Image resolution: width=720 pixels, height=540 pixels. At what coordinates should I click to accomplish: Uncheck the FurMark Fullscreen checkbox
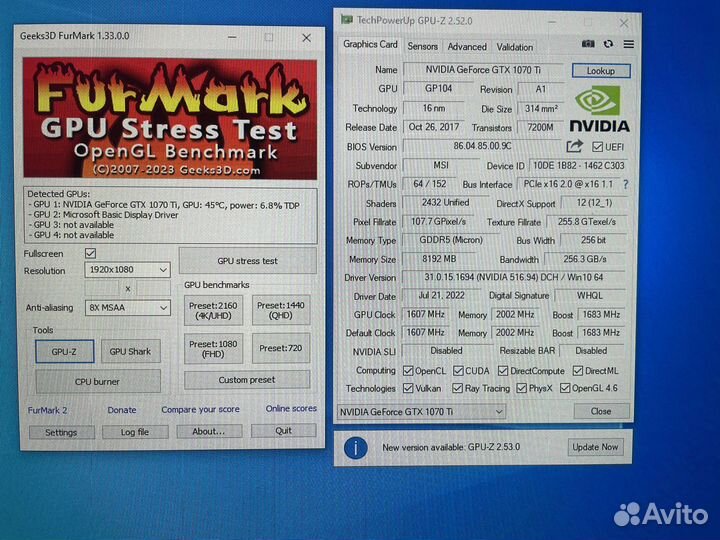click(90, 253)
